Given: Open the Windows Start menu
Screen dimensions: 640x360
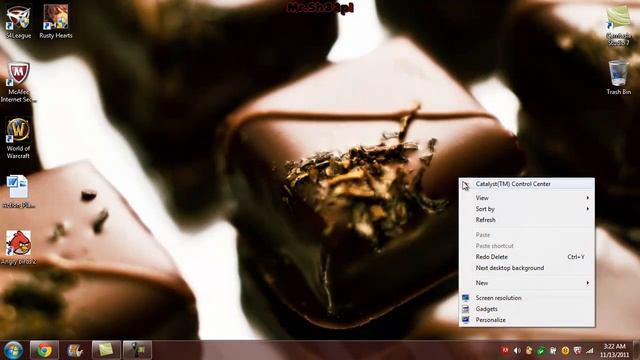Looking at the screenshot, I should [x=13, y=350].
